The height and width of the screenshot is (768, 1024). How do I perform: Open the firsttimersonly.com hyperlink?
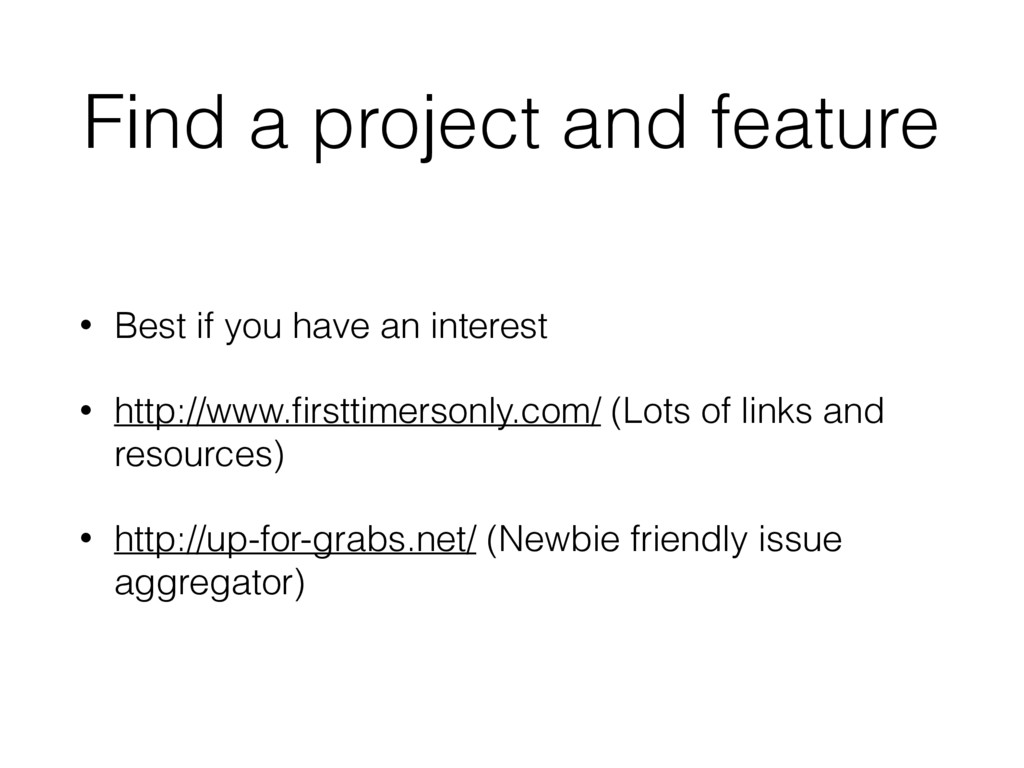(x=357, y=412)
